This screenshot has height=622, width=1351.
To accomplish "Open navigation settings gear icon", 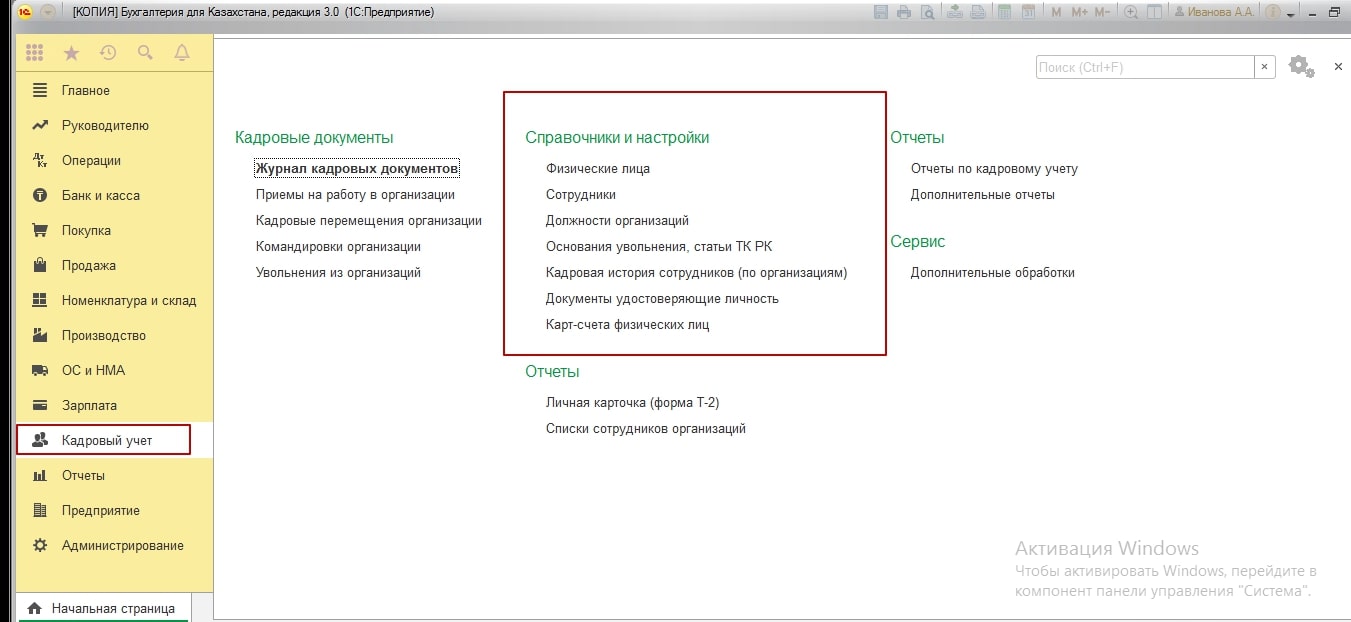I will (1299, 67).
